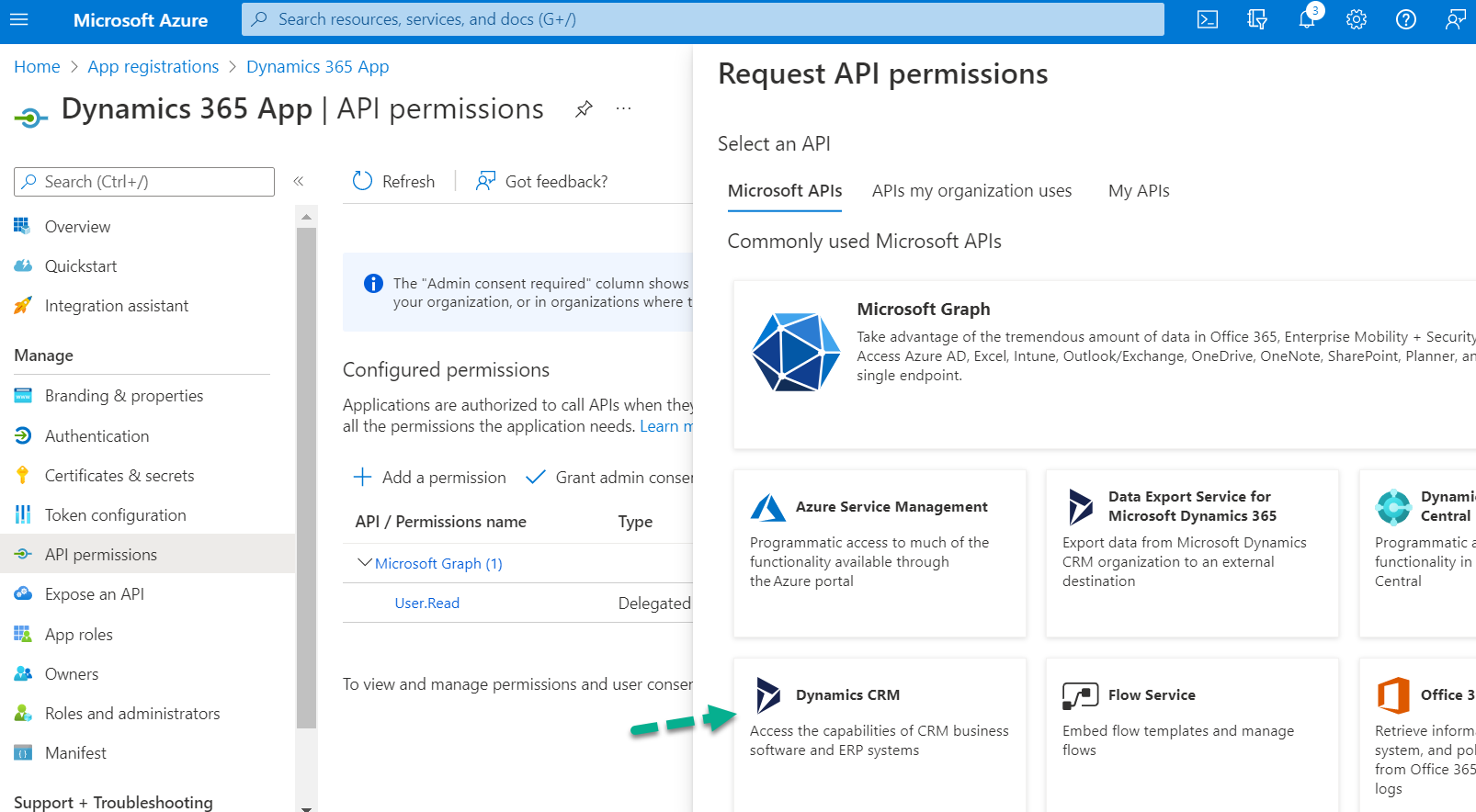This screenshot has width=1476, height=812.
Task: Click the Refresh icon in toolbar
Action: [363, 181]
